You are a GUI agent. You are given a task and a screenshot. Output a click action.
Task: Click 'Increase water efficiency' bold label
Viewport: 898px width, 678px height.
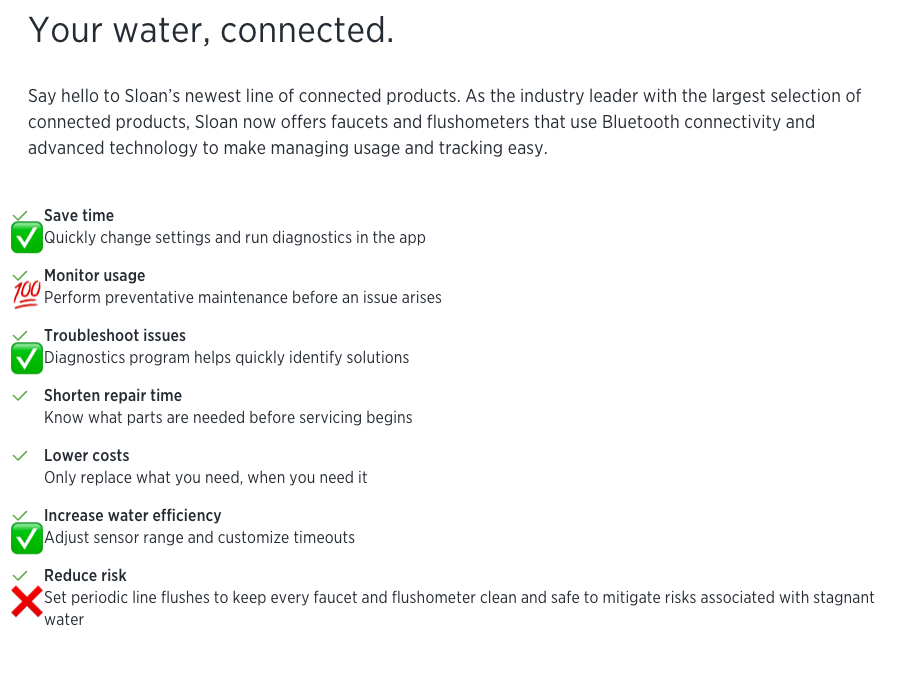tap(133, 516)
